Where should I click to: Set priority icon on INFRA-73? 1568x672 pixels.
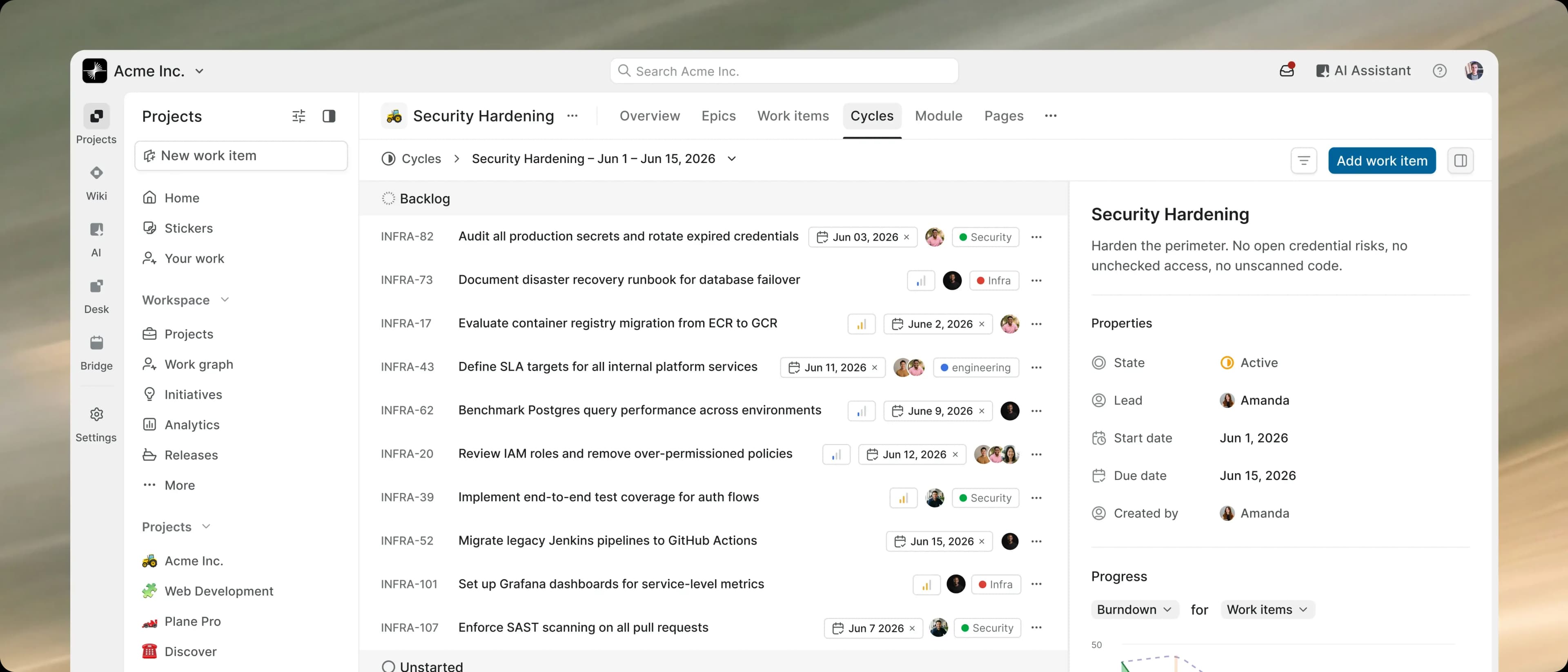921,281
